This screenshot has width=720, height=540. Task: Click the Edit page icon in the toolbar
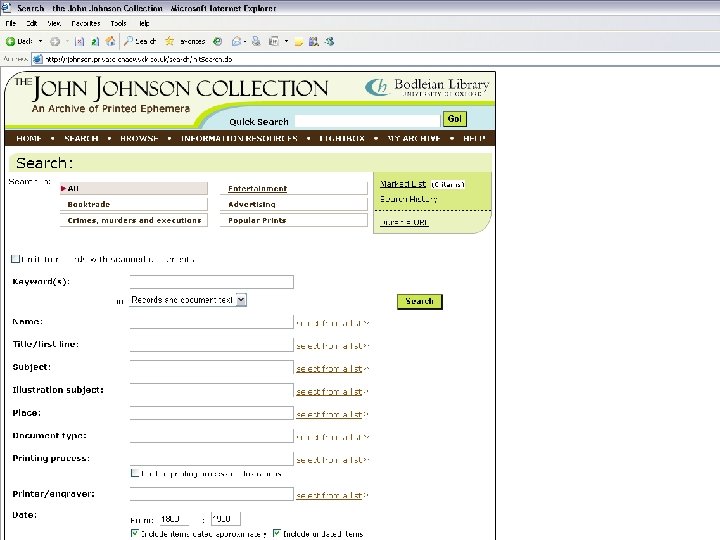[x=274, y=42]
